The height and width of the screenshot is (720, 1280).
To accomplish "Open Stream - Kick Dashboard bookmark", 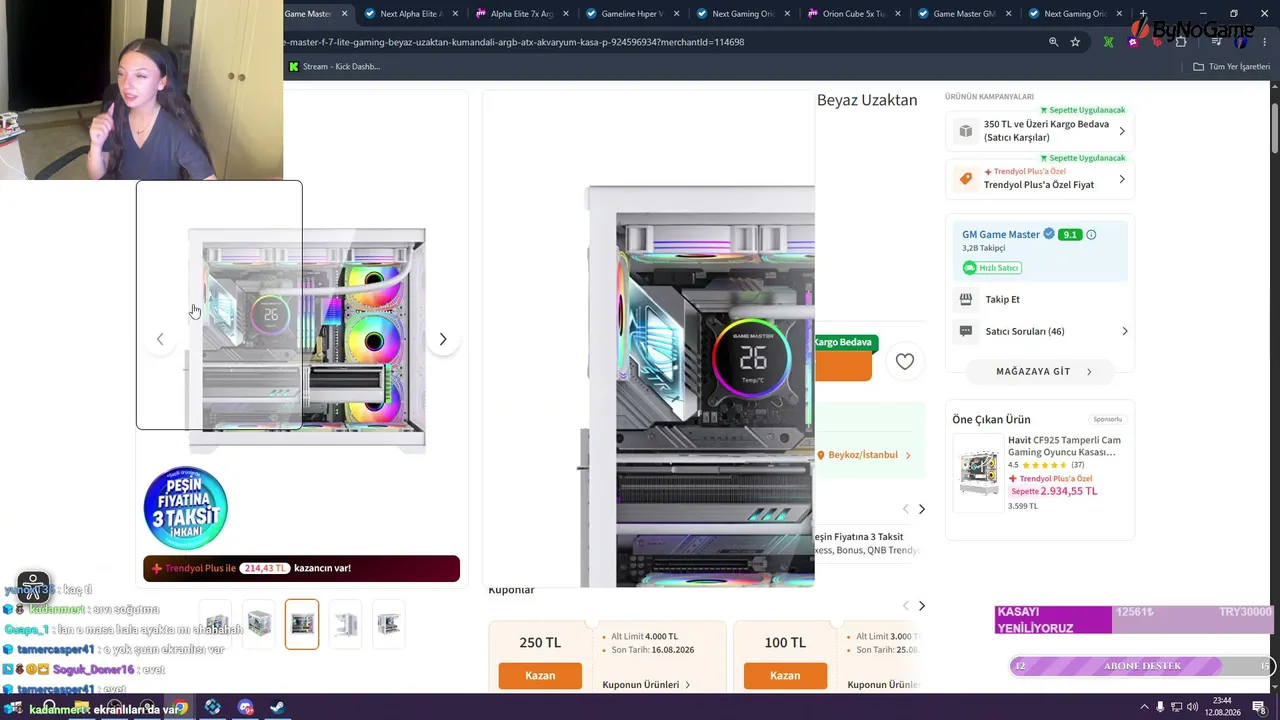I will point(334,67).
